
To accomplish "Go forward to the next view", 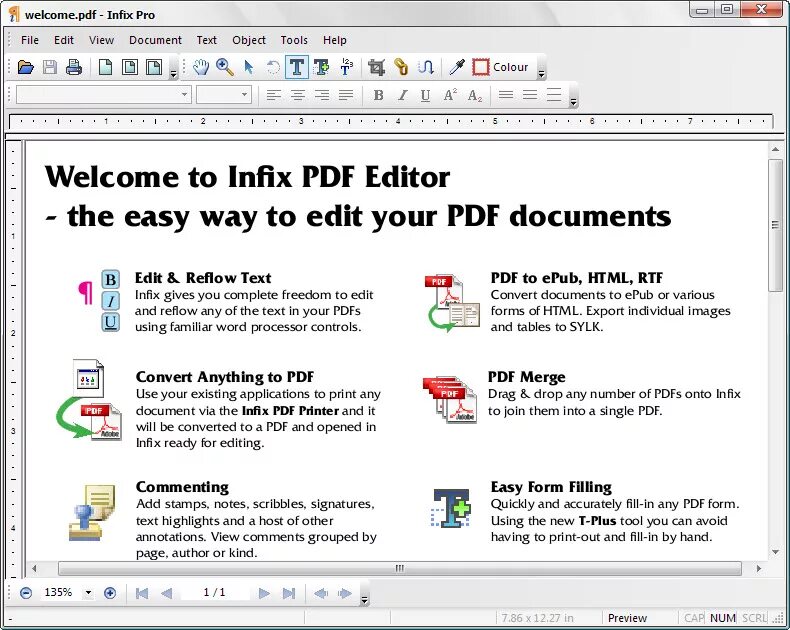I will tap(345, 593).
